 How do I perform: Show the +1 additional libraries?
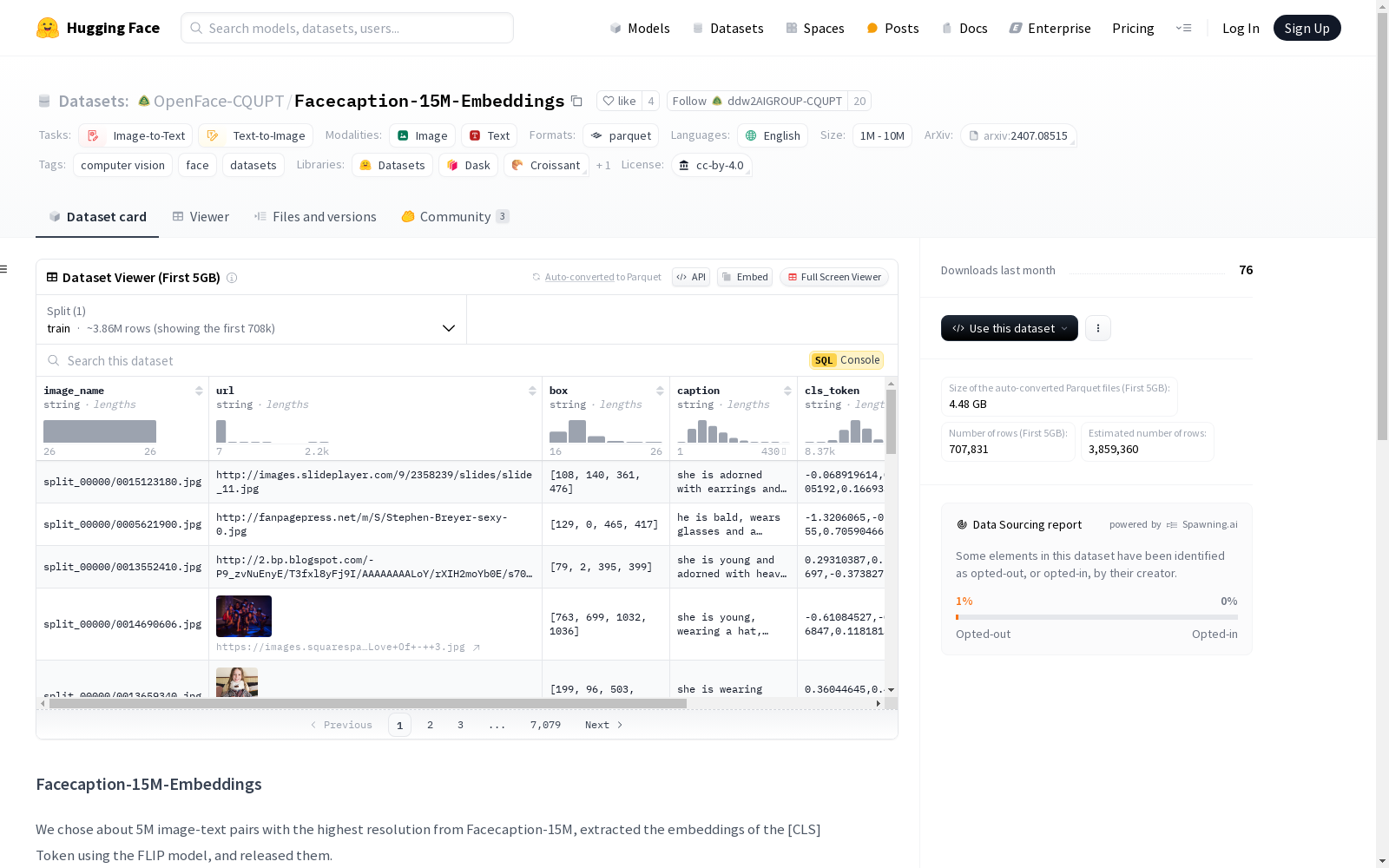tap(603, 165)
